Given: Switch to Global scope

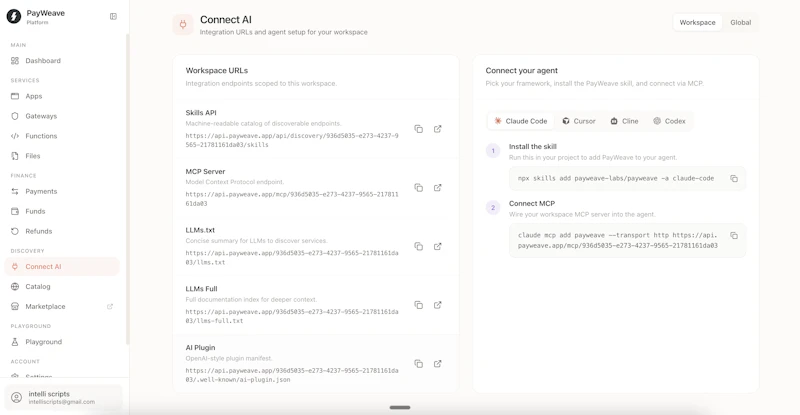Looking at the screenshot, I should [x=740, y=22].
